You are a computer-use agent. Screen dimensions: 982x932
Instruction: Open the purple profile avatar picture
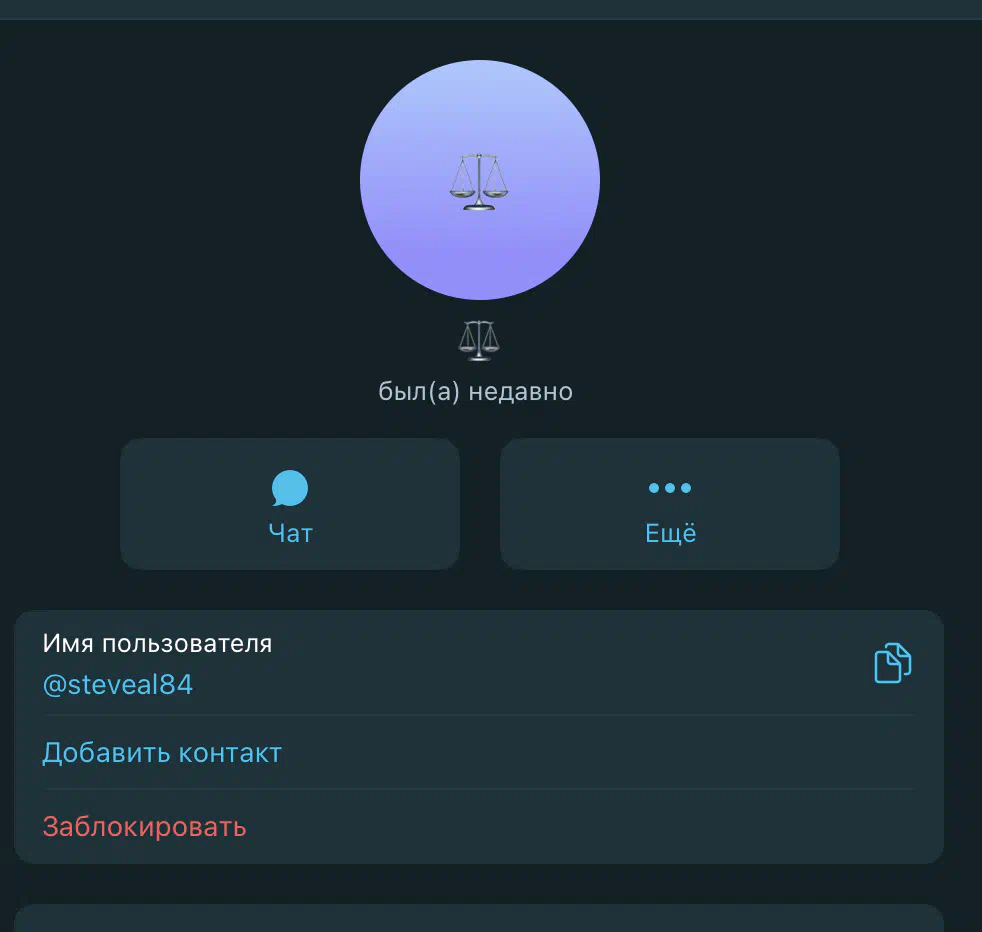pos(480,180)
